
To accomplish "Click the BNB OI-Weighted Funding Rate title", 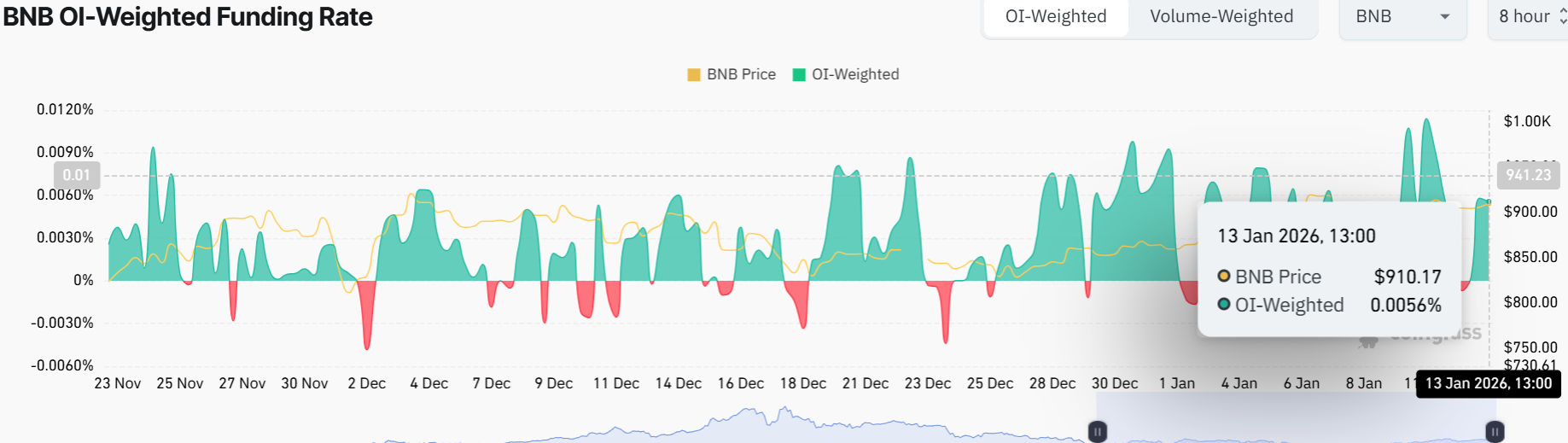I will [x=188, y=17].
